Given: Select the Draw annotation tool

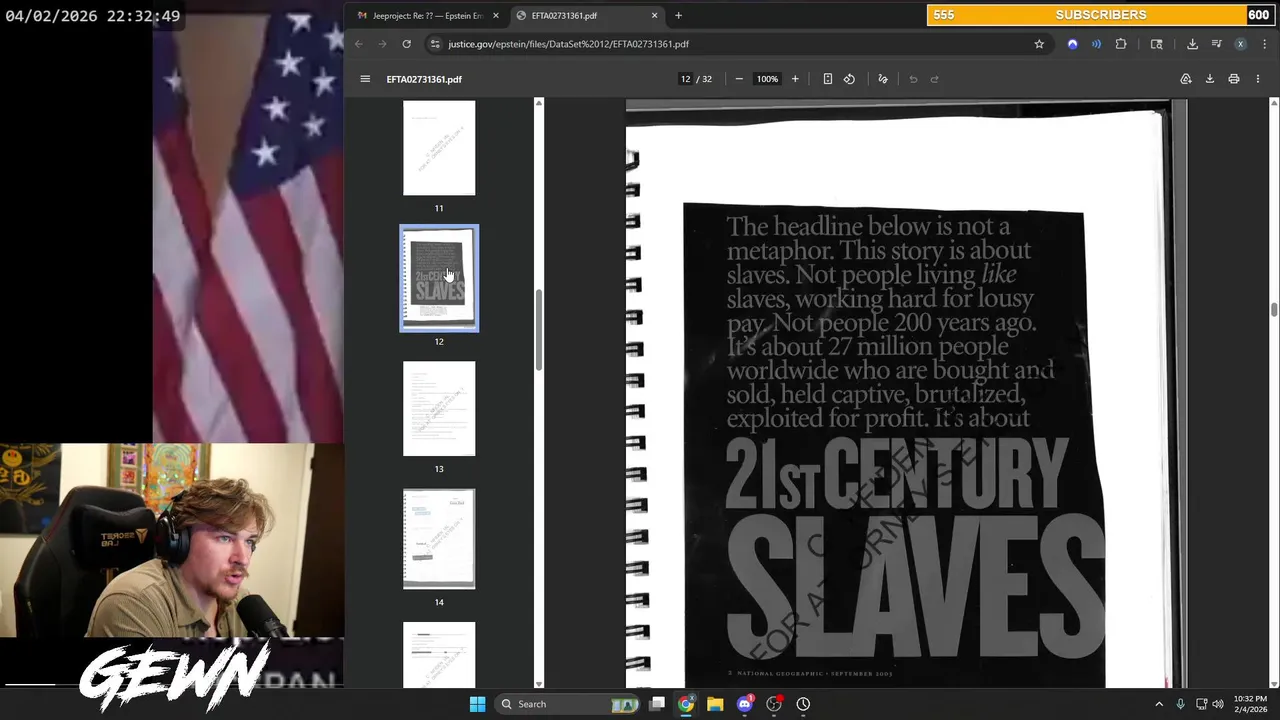Looking at the screenshot, I should tap(883, 79).
